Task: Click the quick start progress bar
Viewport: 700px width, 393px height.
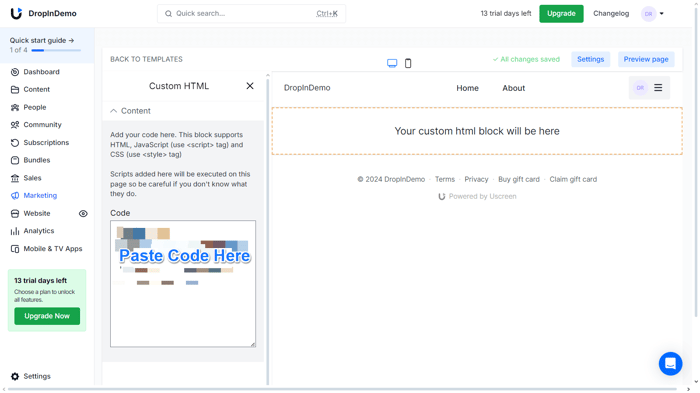Action: pyautogui.click(x=56, y=50)
